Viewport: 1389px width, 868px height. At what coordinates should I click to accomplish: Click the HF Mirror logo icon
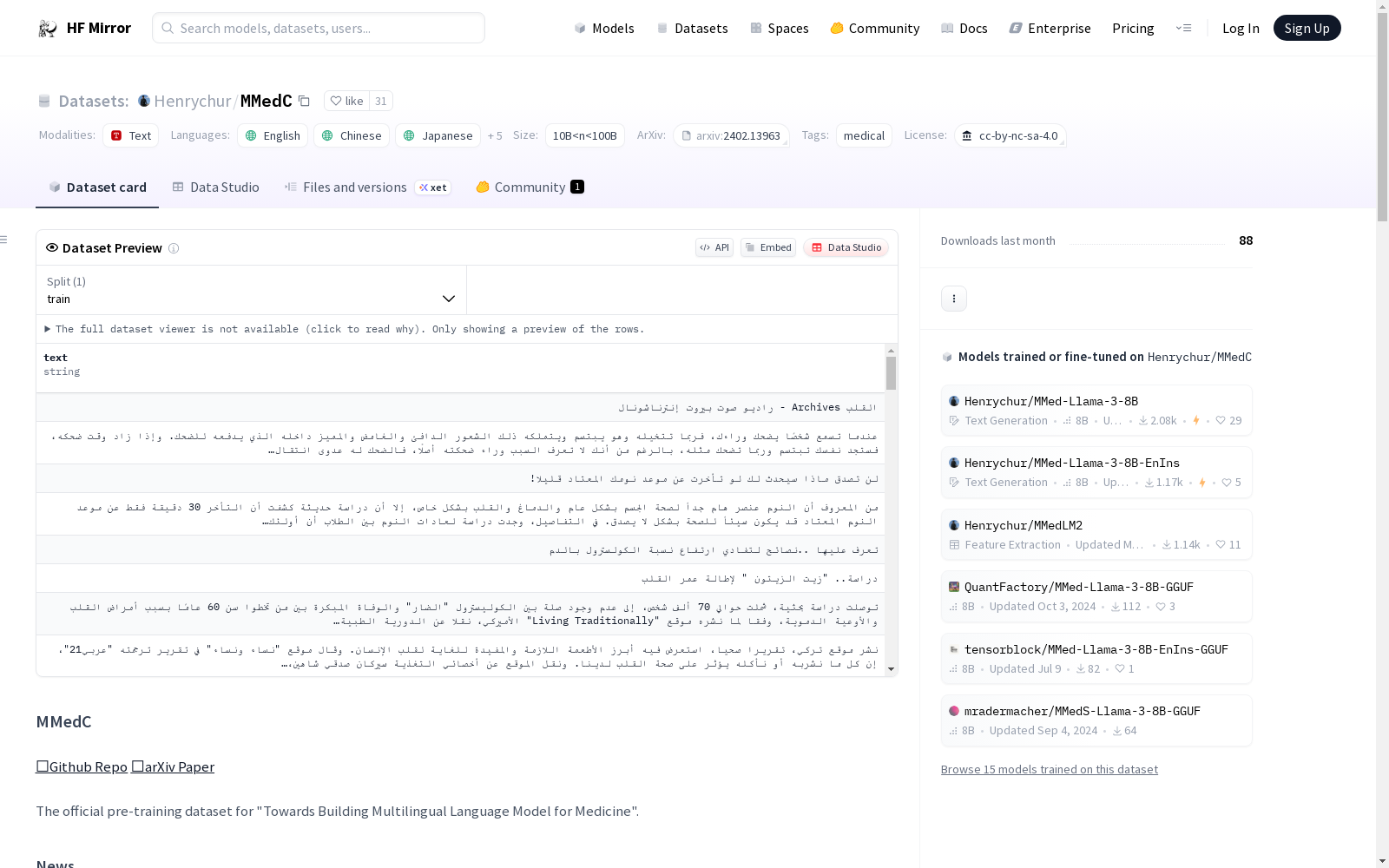(48, 29)
